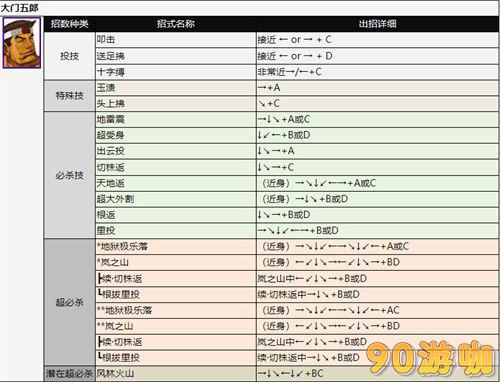This screenshot has height=382, width=500.
Task: Click the 切株返 name in the 必杀技 section
Action: tap(111, 167)
